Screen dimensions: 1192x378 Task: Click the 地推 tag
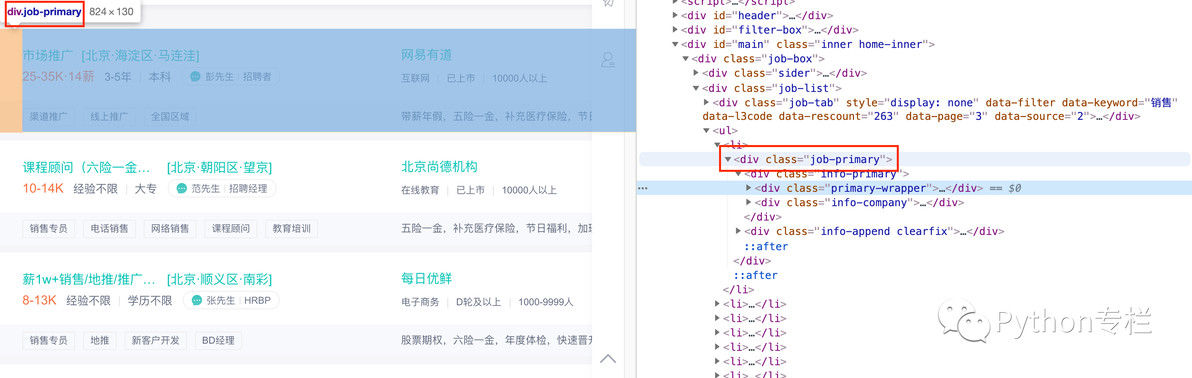pos(100,341)
